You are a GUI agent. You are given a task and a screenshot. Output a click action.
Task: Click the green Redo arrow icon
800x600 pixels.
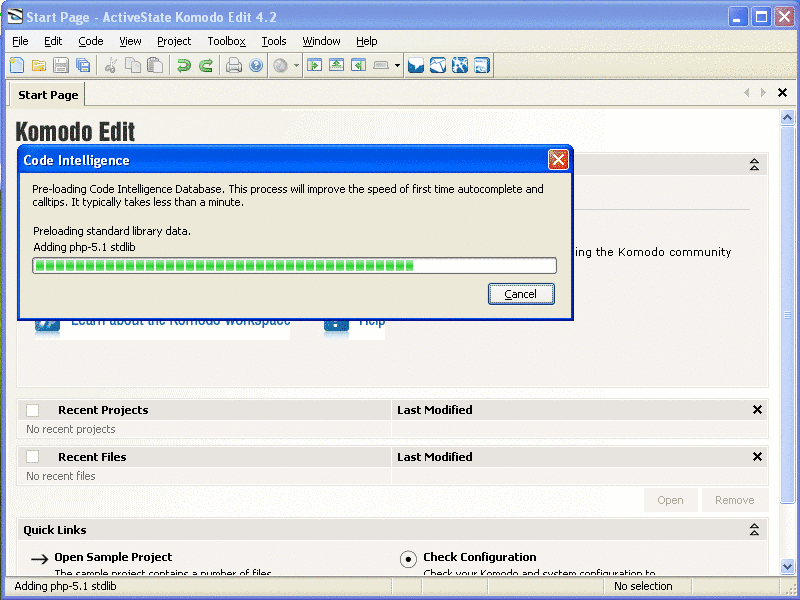coord(205,66)
